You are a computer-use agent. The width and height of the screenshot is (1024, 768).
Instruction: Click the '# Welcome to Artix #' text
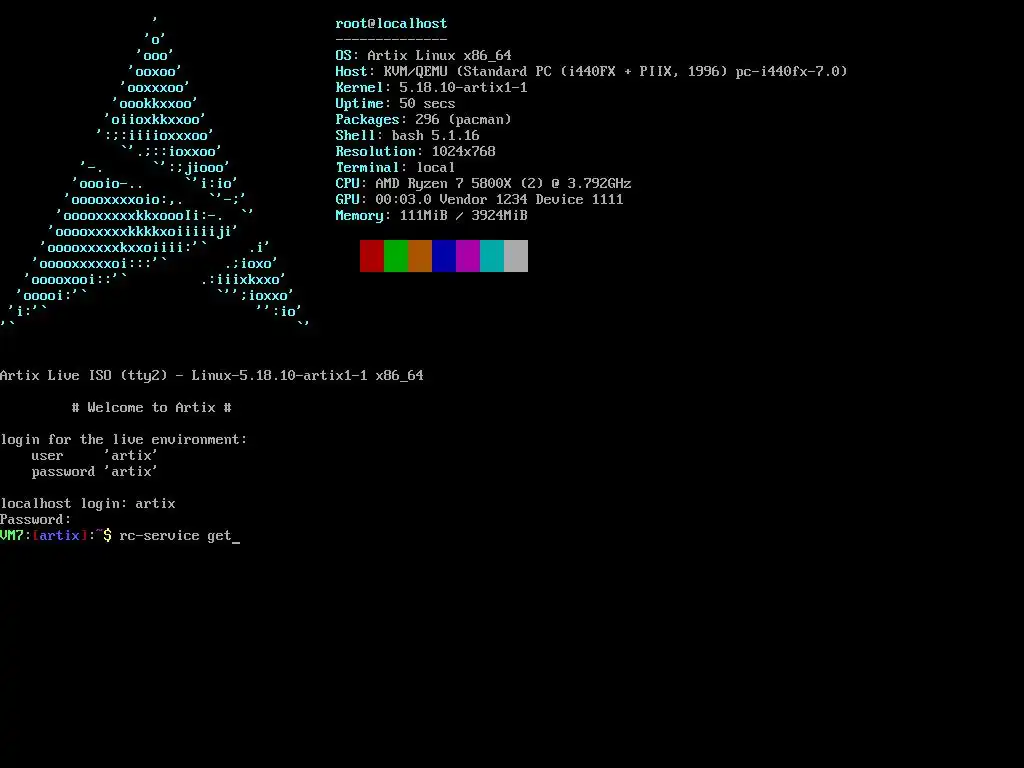pos(152,408)
